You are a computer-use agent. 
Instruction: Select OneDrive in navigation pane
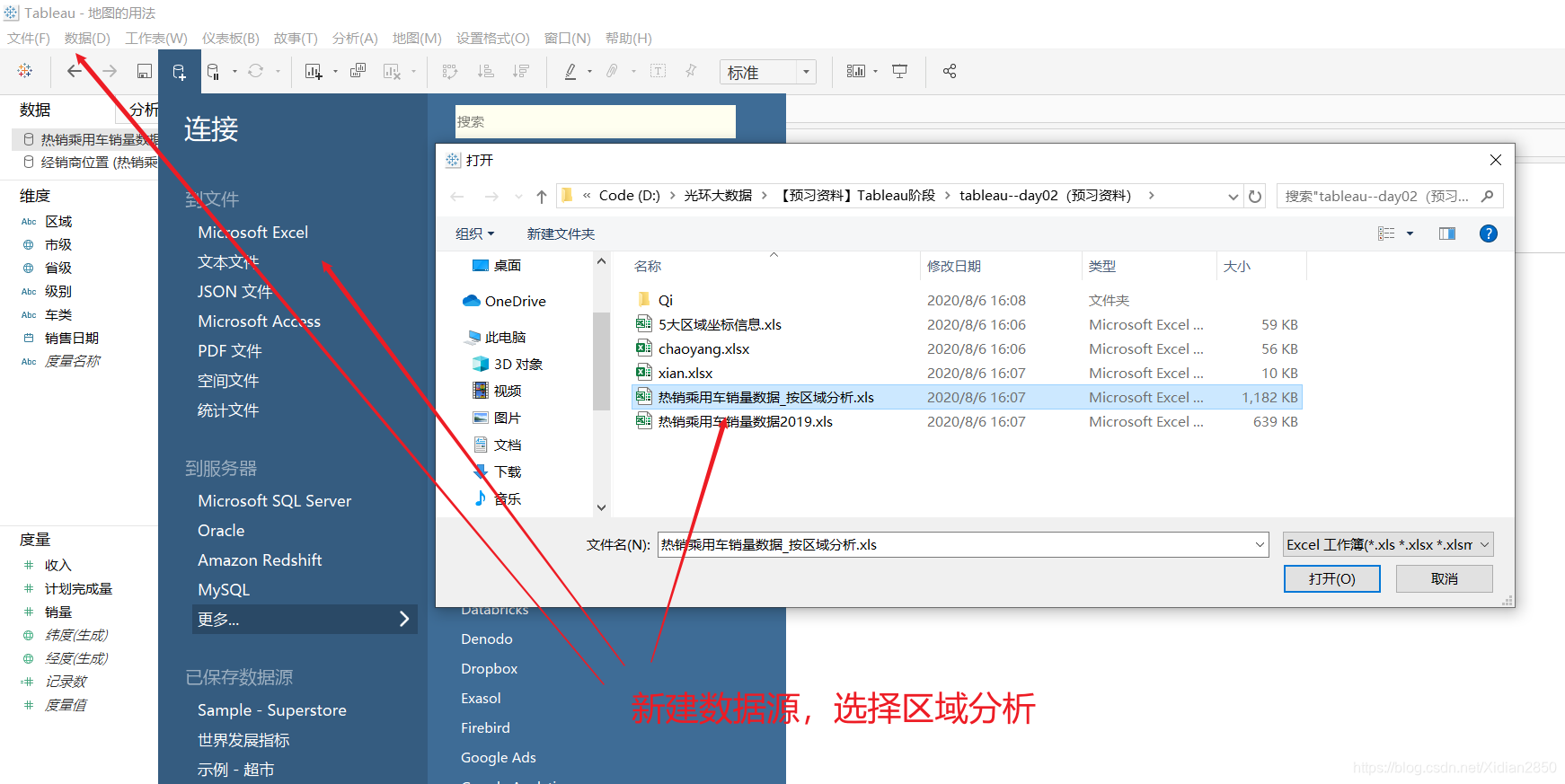[x=515, y=301]
